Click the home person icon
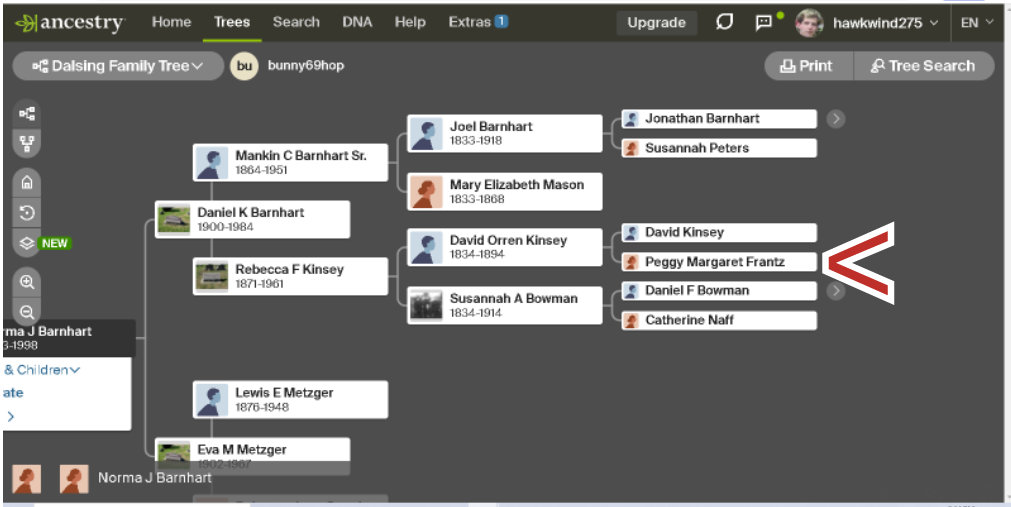Screen dimensions: 1011x507 click(27, 182)
